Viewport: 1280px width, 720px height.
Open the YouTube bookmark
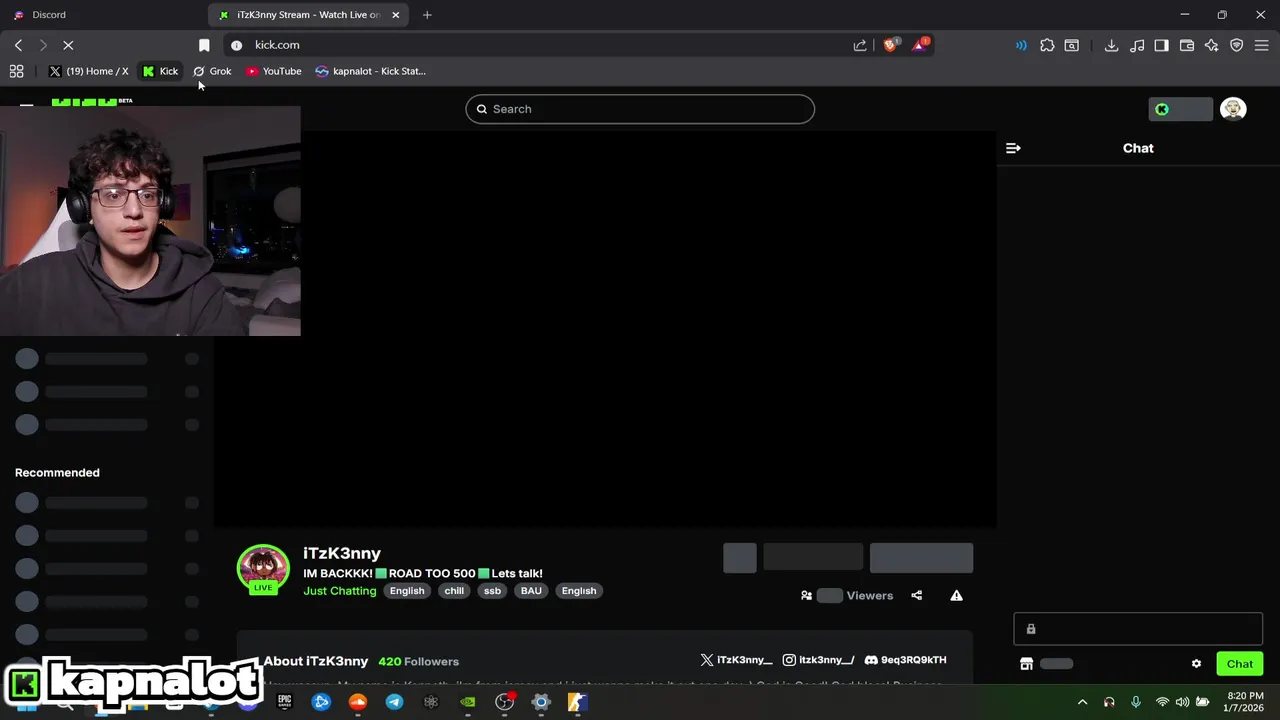[x=273, y=71]
